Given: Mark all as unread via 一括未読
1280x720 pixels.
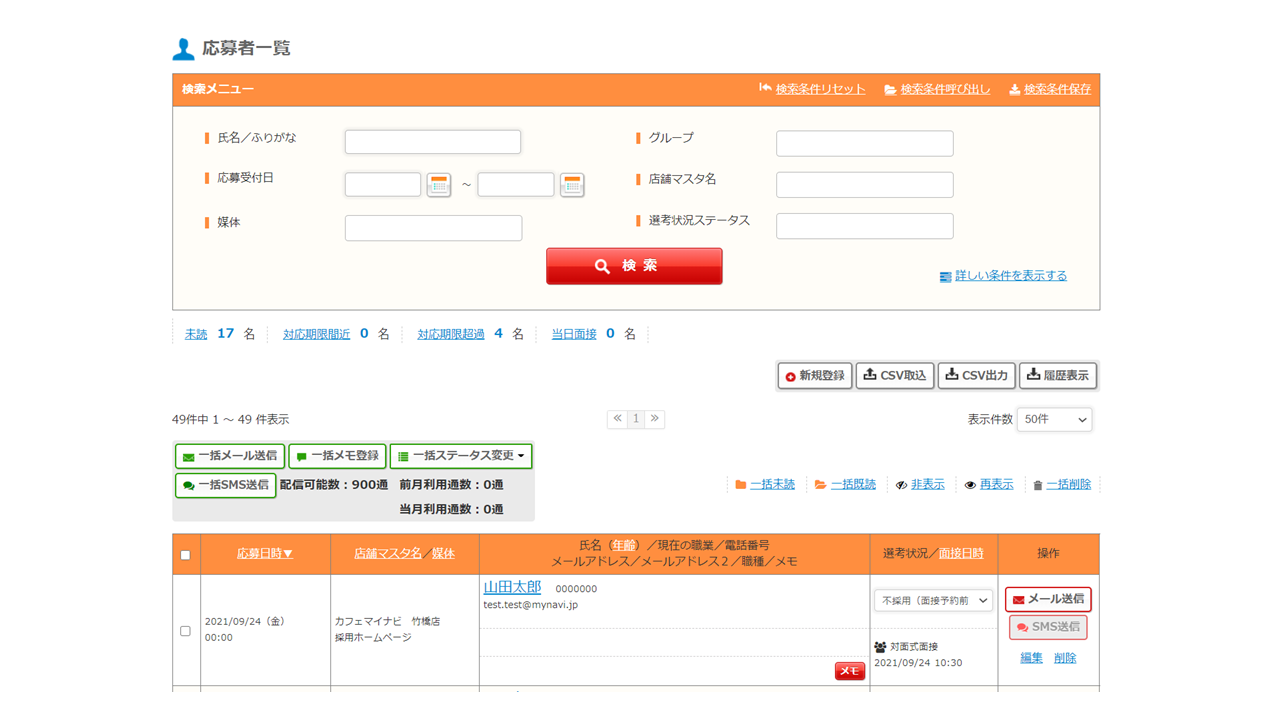Looking at the screenshot, I should (x=772, y=485).
